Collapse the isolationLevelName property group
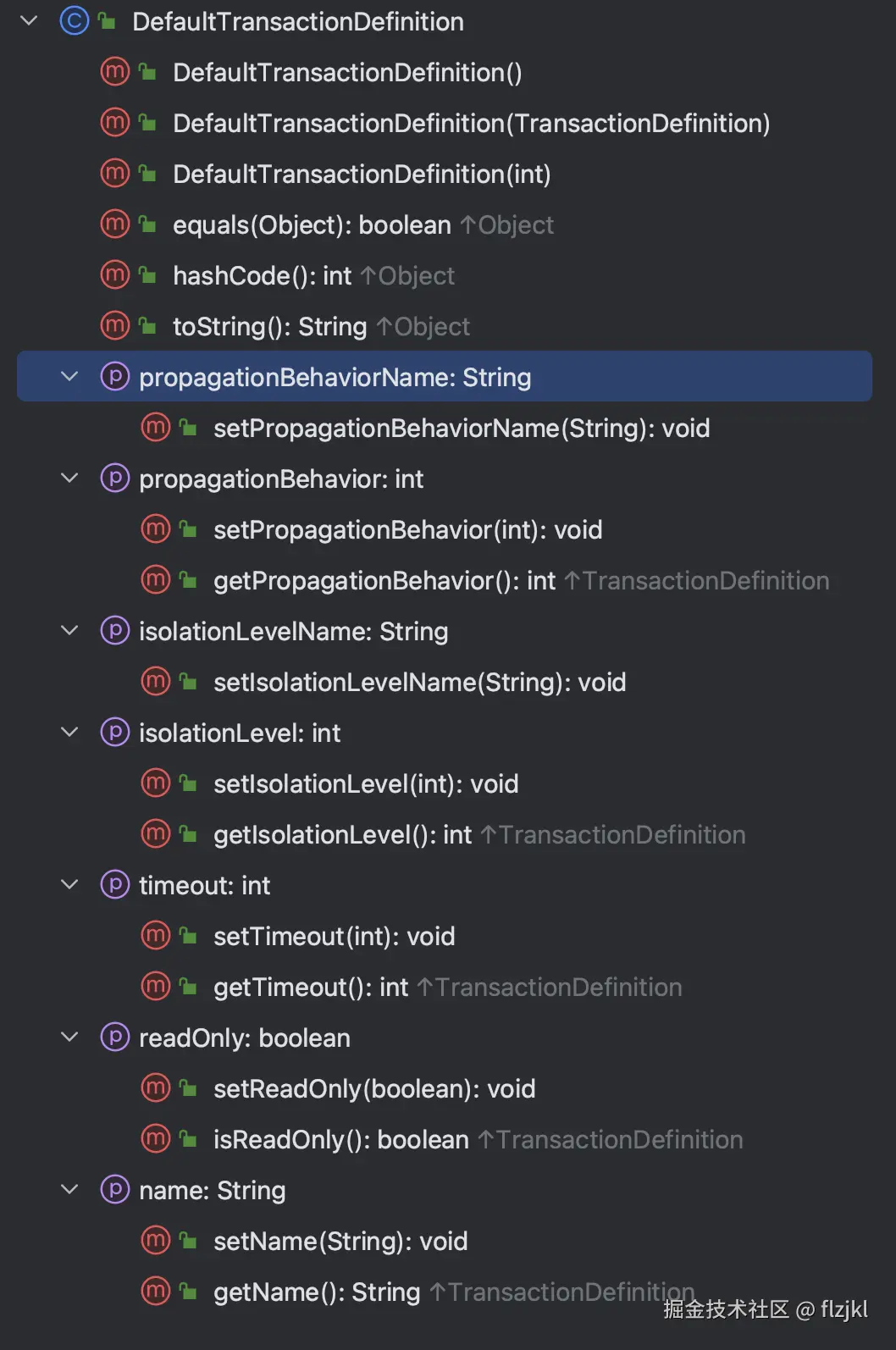The image size is (896, 1350). (69, 631)
